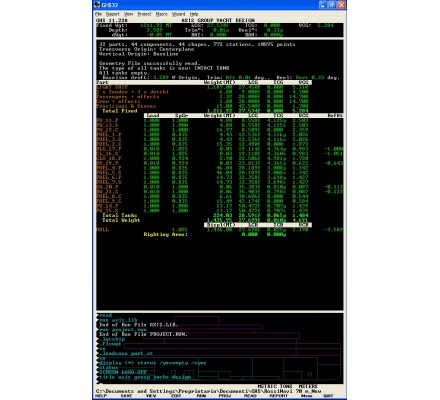Click the 'Total Tanks' label
Image resolution: width=440 pixels, height=400 pixels.
click(120, 215)
